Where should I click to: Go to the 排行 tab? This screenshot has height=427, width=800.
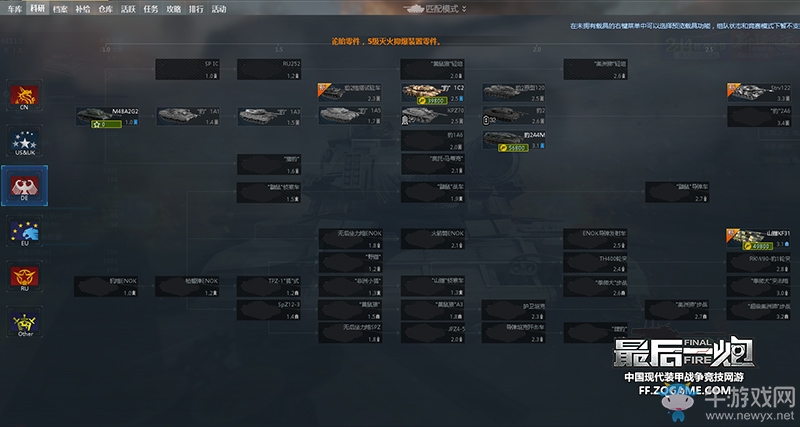click(196, 9)
